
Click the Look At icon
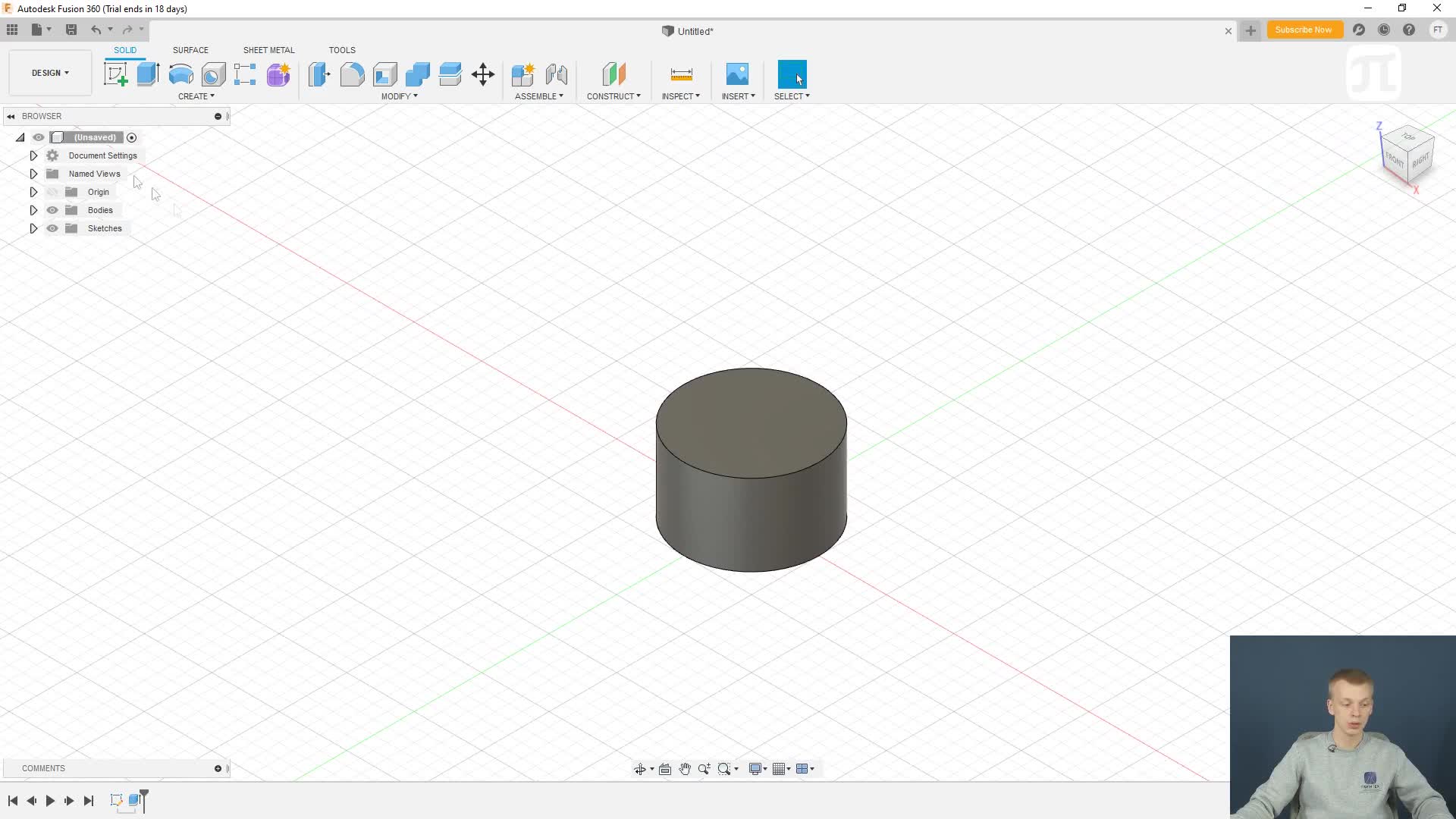[x=665, y=769]
